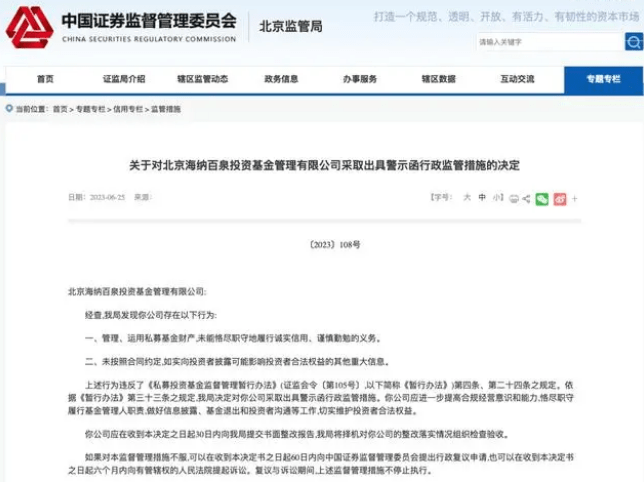Click the paragraph starting with 一、管理、运用私募基金财产

click(234, 339)
